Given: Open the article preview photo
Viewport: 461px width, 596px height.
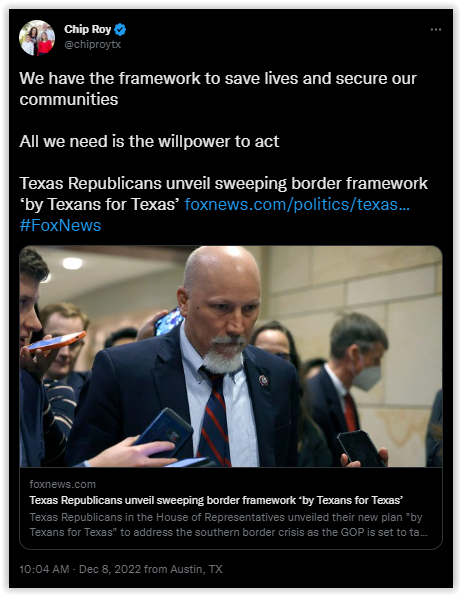Looking at the screenshot, I should point(231,356).
